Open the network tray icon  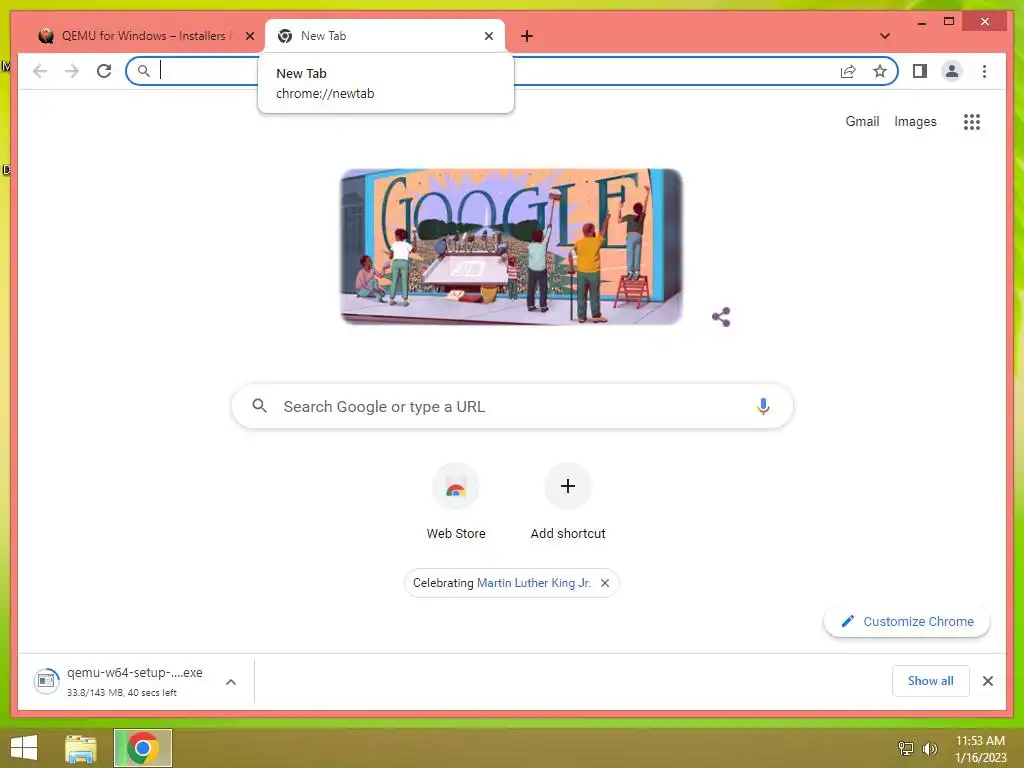(x=906, y=748)
